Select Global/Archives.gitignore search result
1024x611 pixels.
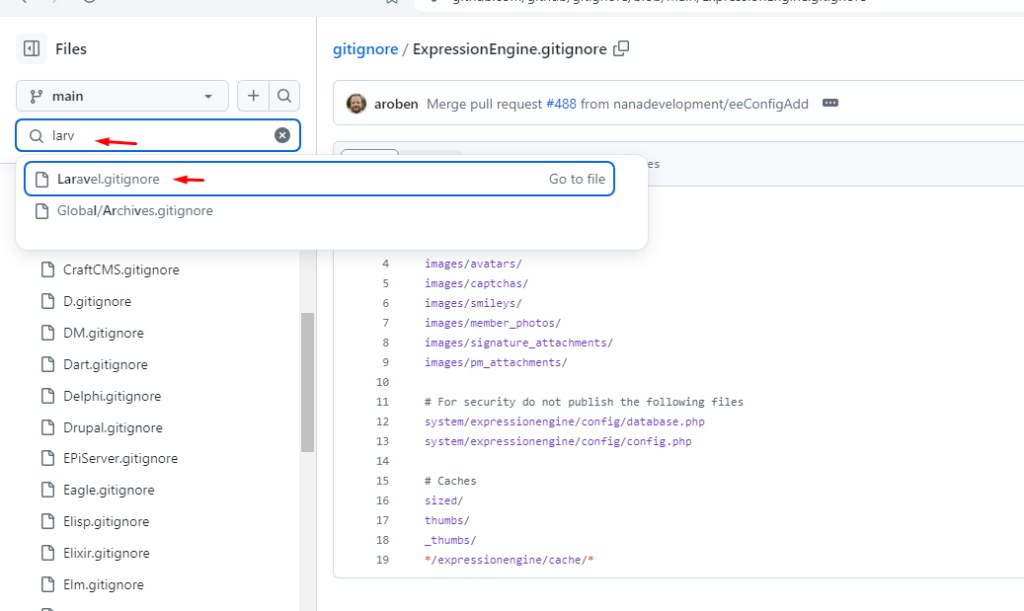point(134,211)
